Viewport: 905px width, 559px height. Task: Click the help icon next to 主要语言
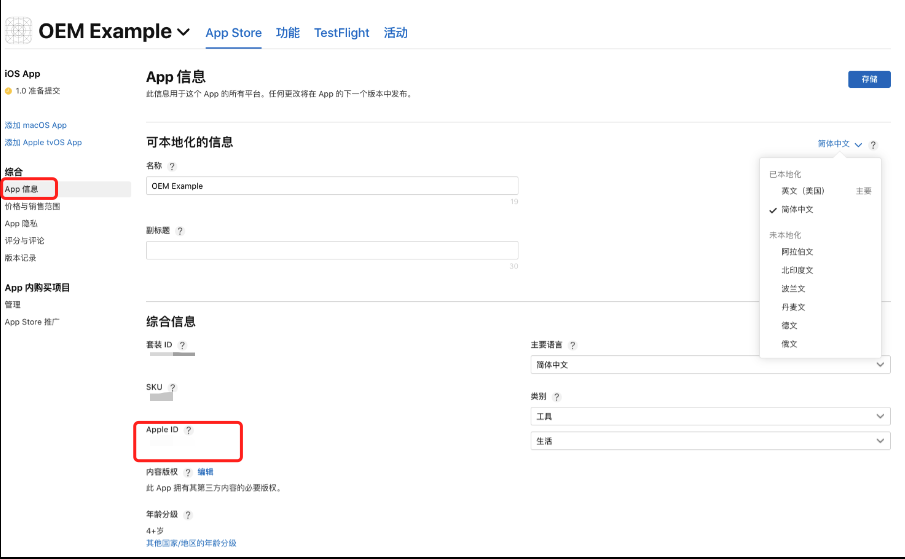pyautogui.click(x=572, y=345)
